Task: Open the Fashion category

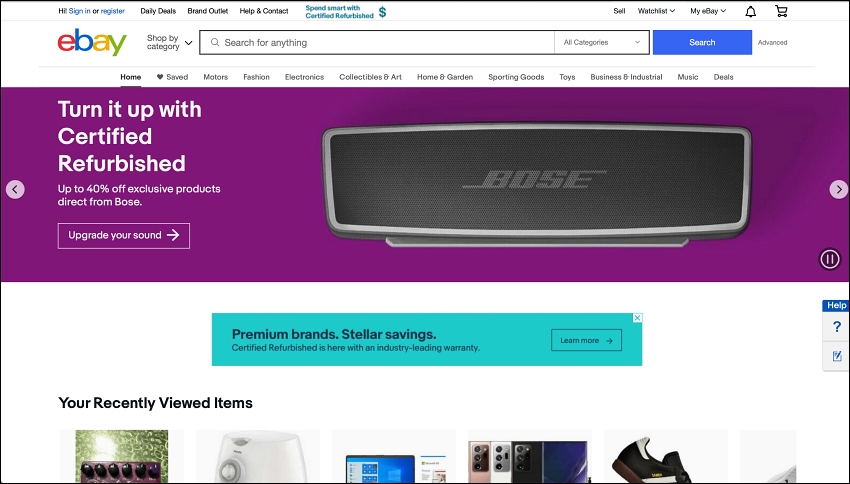Action: pyautogui.click(x=256, y=77)
